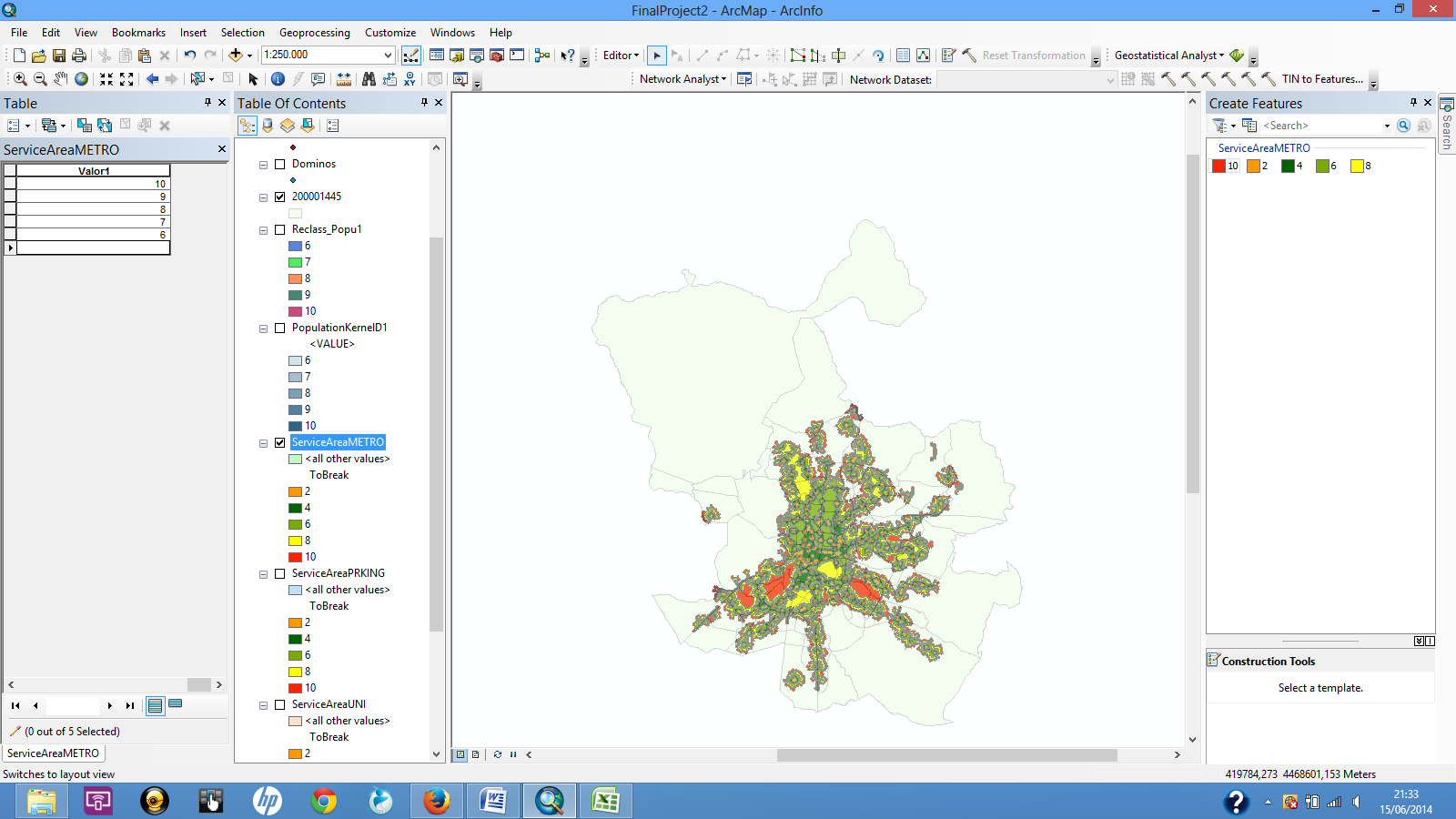
Task: Collapse the Reclass_Popu1 layer tree
Action: (264, 231)
